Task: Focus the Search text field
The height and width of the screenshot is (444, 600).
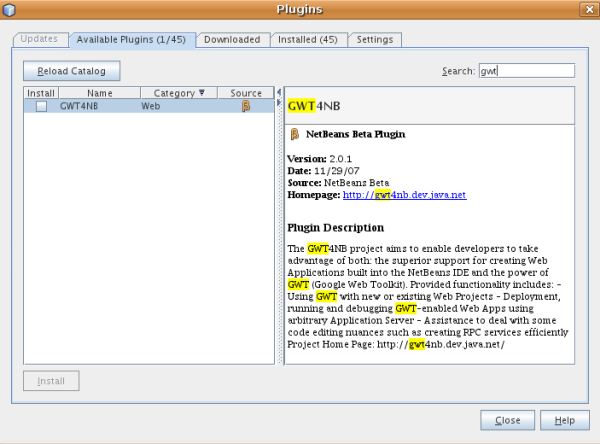Action: coord(527,71)
